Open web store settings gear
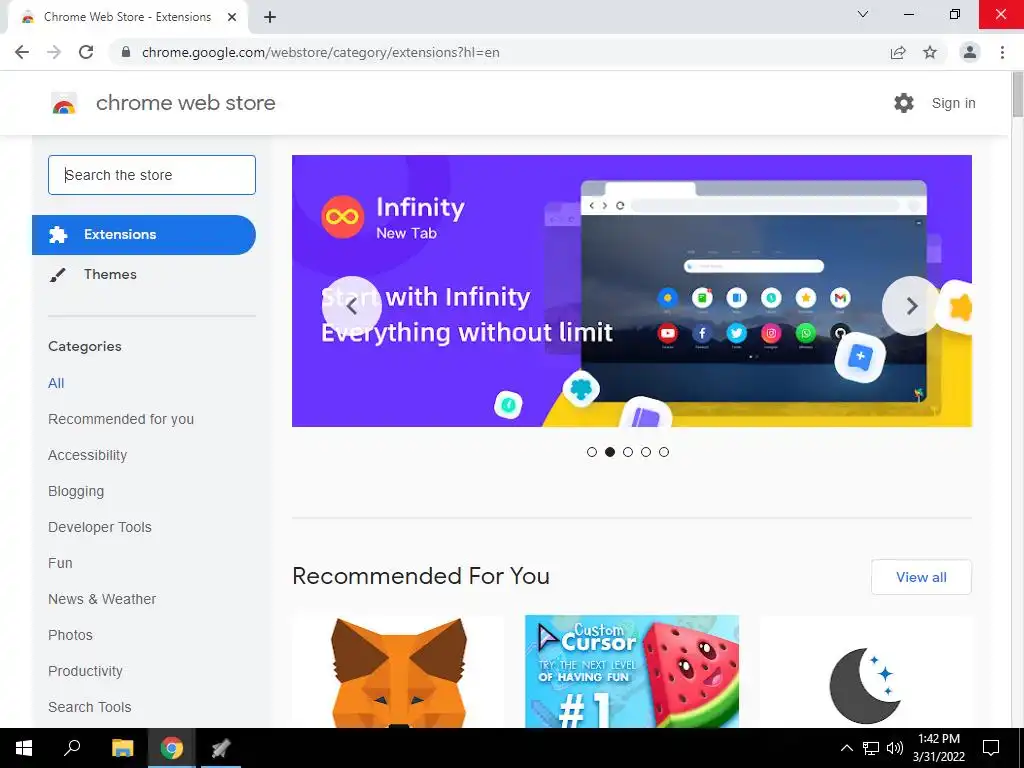This screenshot has width=1024, height=768. pos(904,103)
